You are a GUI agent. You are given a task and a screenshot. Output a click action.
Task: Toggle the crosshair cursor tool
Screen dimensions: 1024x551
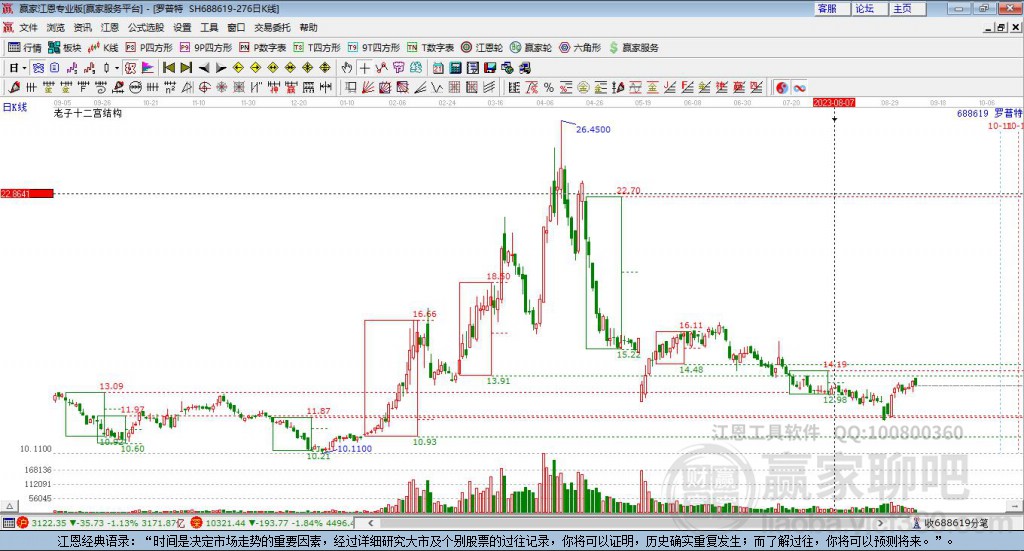(x=364, y=68)
